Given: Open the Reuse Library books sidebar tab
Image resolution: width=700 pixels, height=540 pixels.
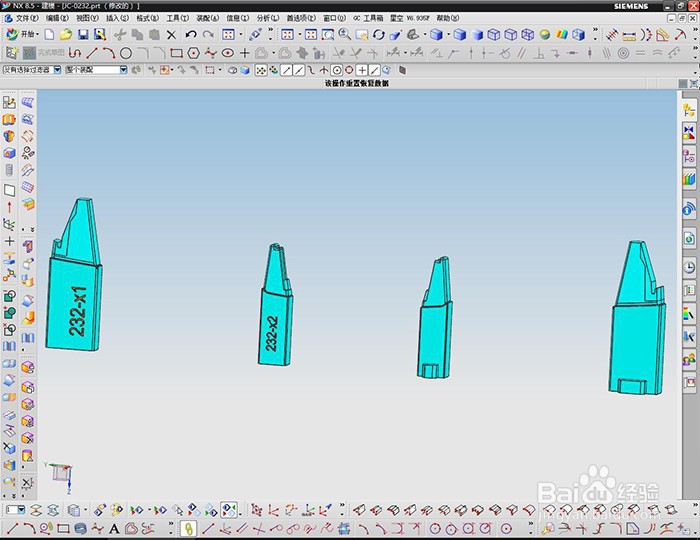Looking at the screenshot, I should pos(689,179).
